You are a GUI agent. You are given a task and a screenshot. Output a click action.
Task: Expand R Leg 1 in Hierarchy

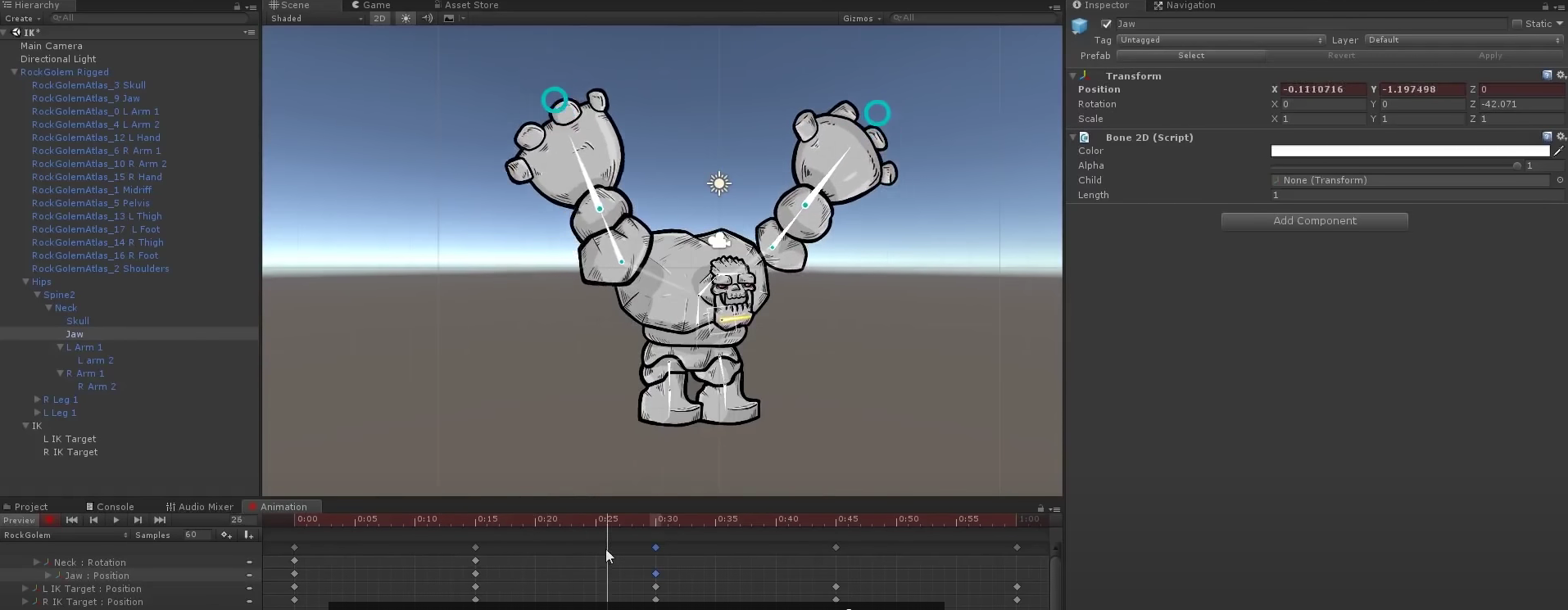[37, 400]
